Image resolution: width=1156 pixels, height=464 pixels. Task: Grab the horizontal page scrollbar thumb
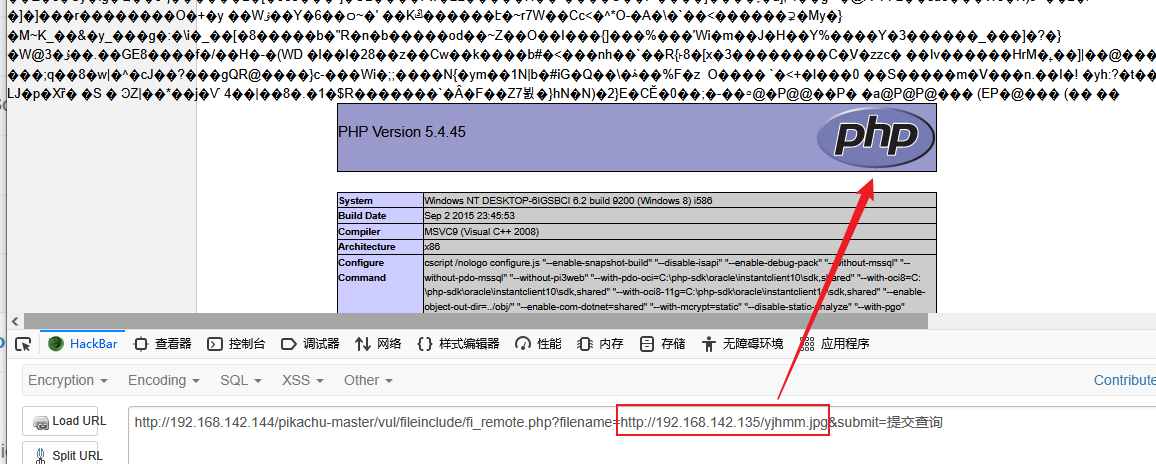point(476,321)
